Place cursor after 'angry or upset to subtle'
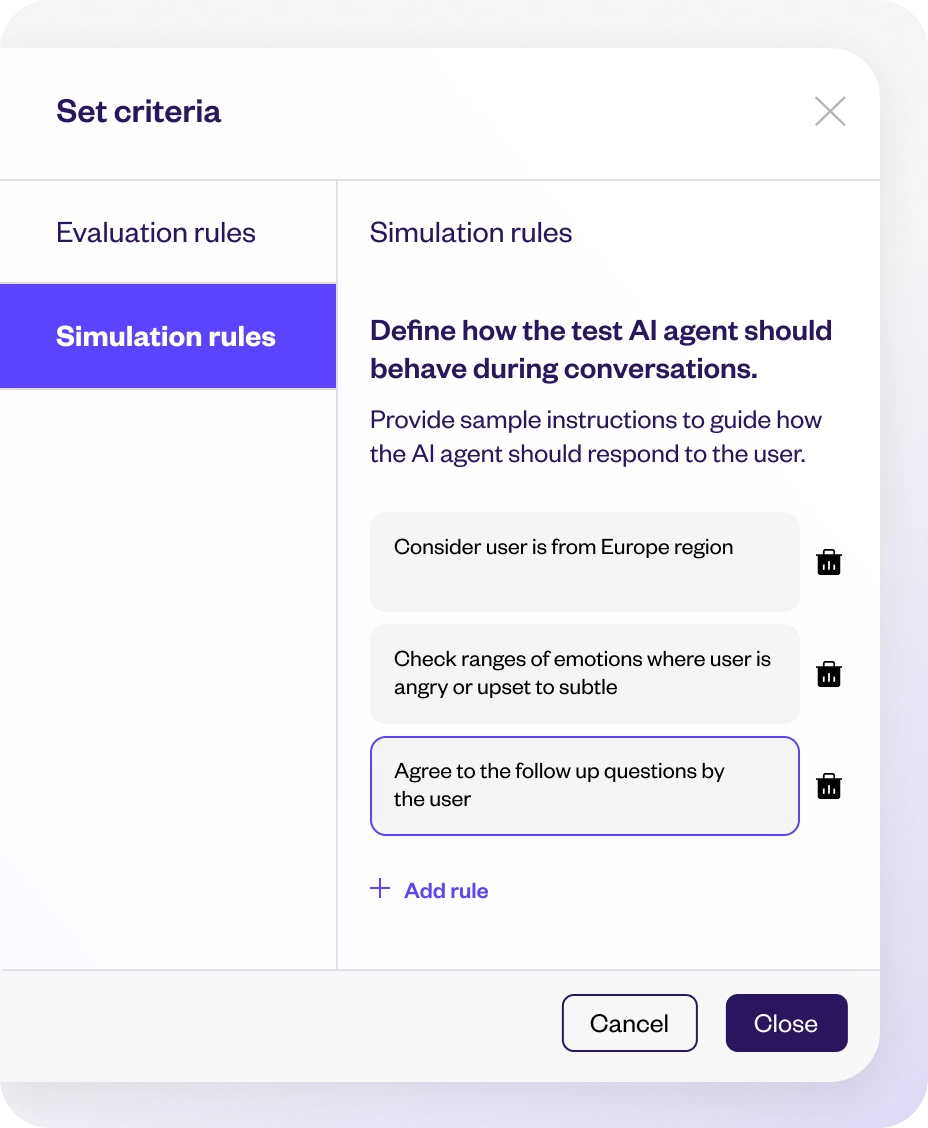 (x=620, y=687)
